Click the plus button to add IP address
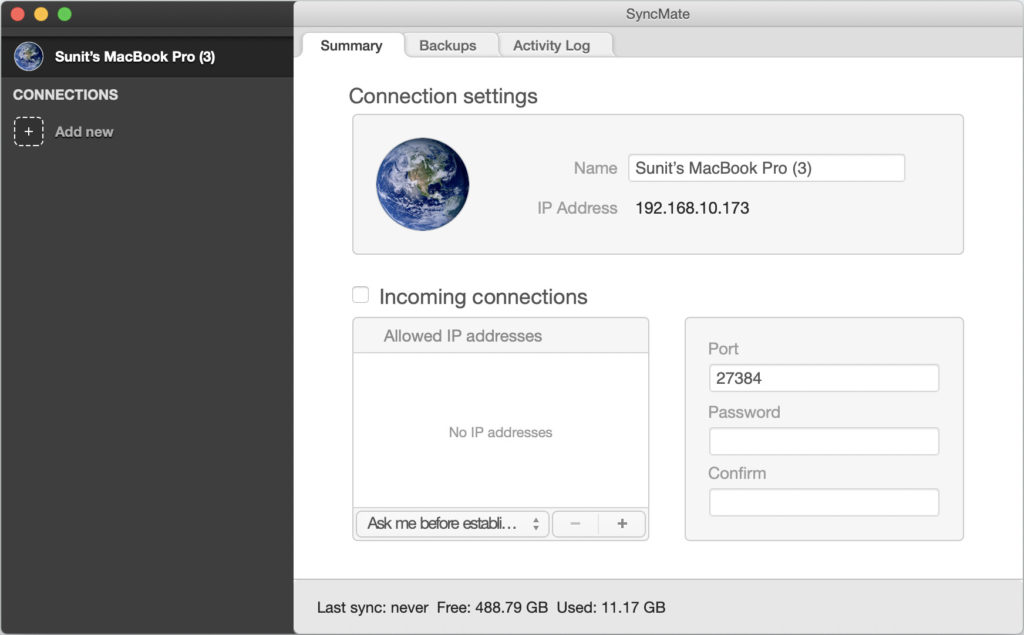The width and height of the screenshot is (1024, 635). click(622, 524)
